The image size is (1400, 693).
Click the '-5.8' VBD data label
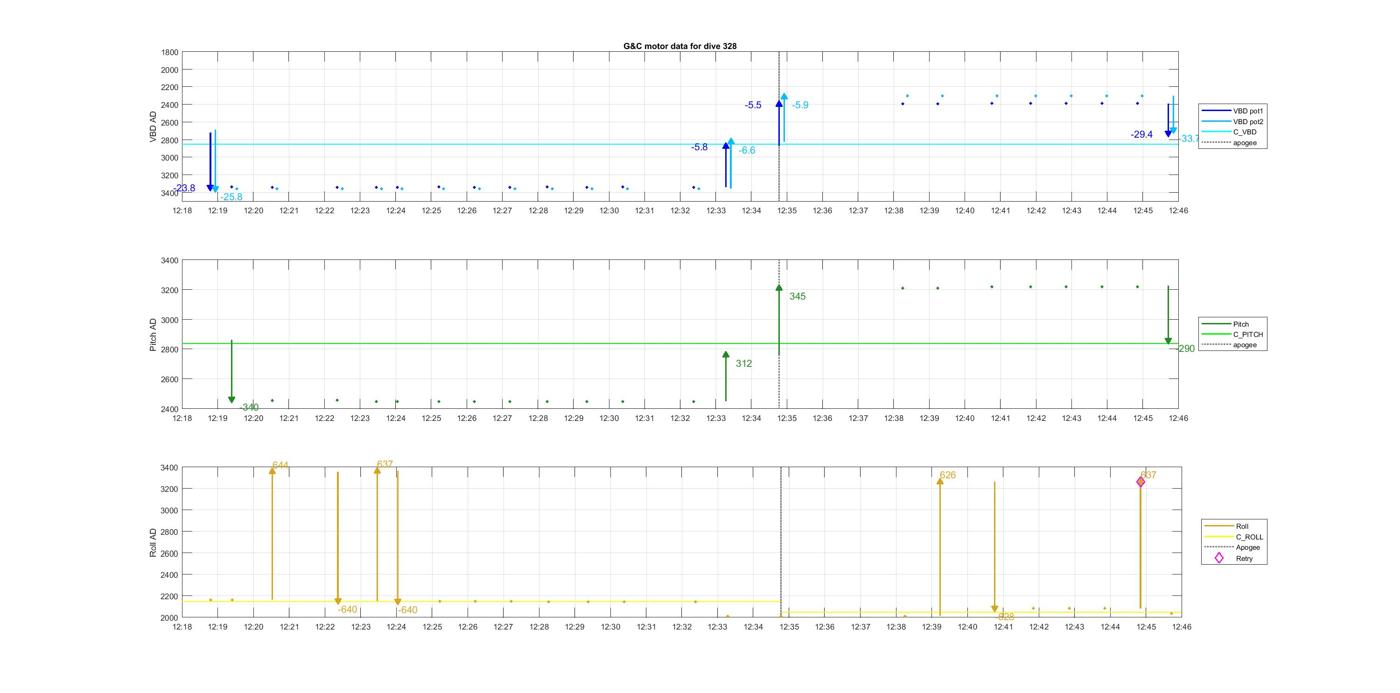click(699, 147)
